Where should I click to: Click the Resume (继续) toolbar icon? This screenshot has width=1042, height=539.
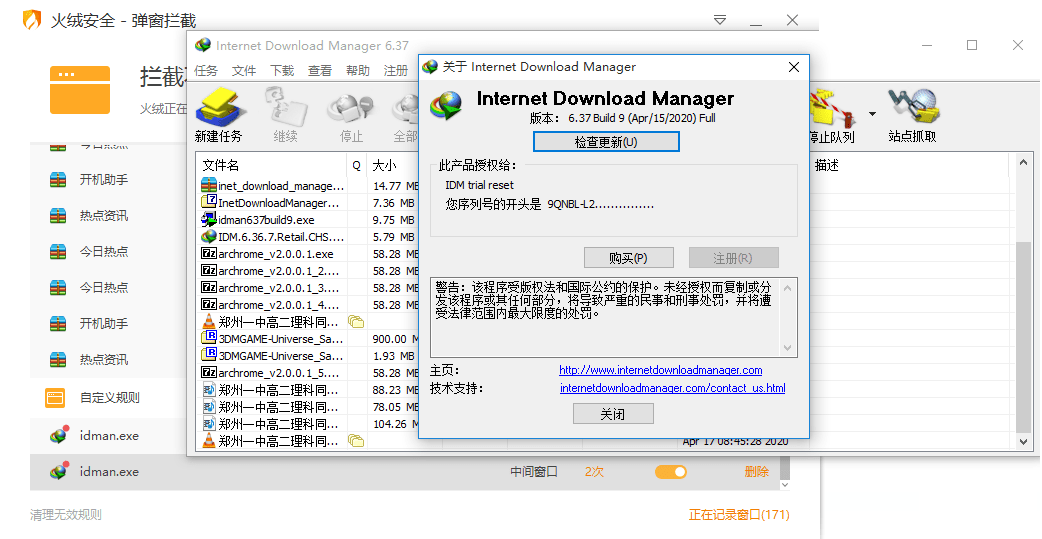pyautogui.click(x=285, y=116)
